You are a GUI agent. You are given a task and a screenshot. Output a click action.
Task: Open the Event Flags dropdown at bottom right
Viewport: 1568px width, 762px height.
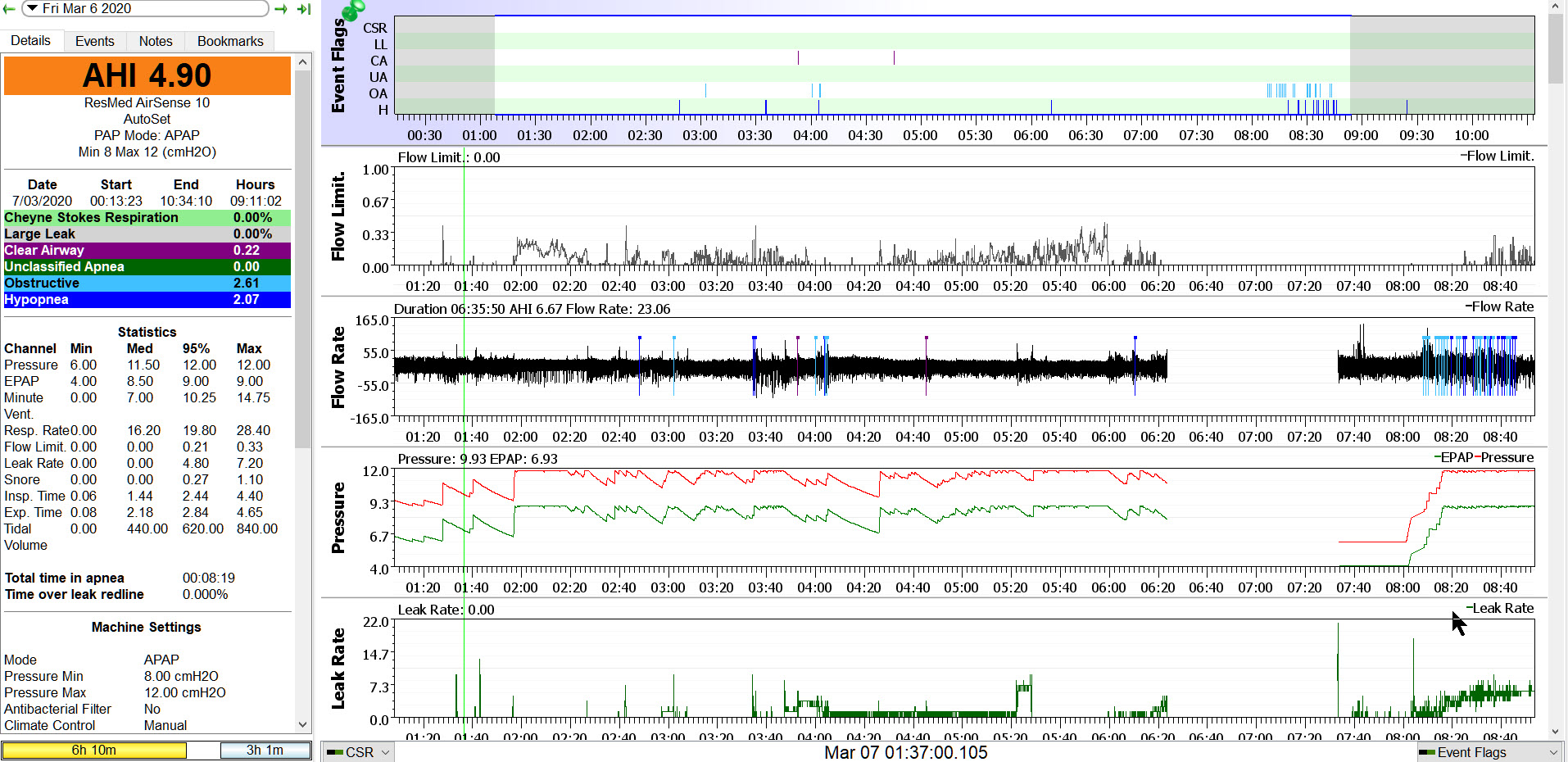click(x=1489, y=752)
